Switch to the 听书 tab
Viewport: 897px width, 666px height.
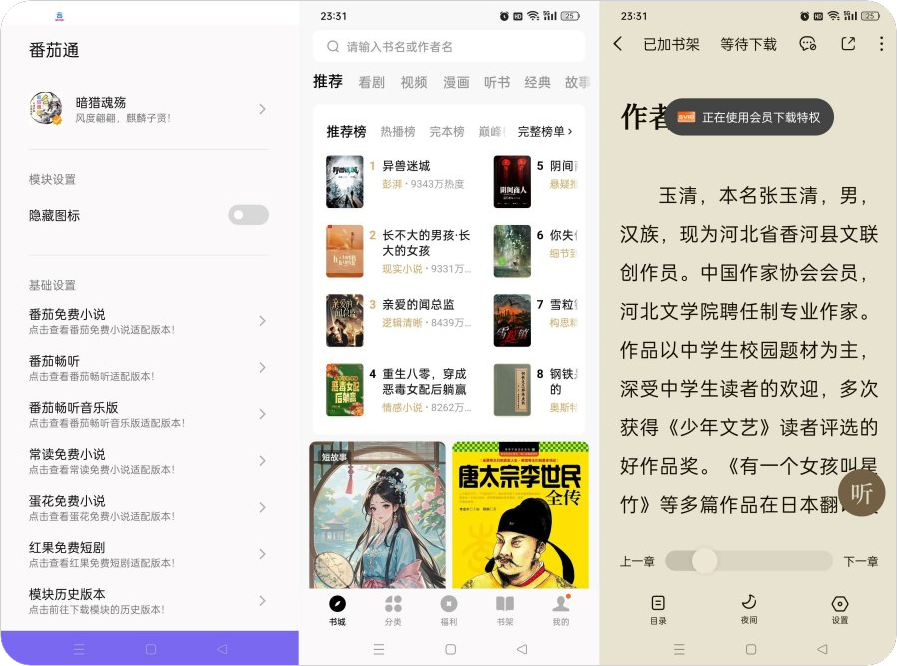click(x=497, y=83)
